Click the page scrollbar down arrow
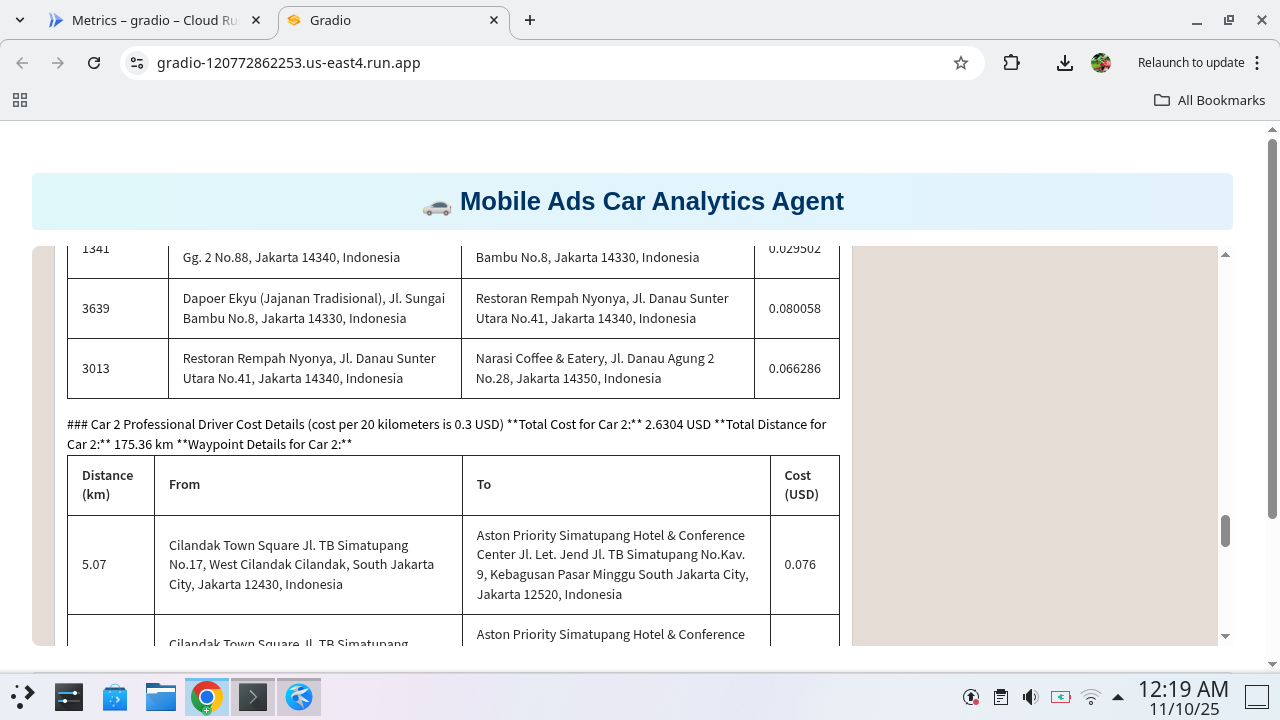The width and height of the screenshot is (1280, 720). click(x=1273, y=664)
